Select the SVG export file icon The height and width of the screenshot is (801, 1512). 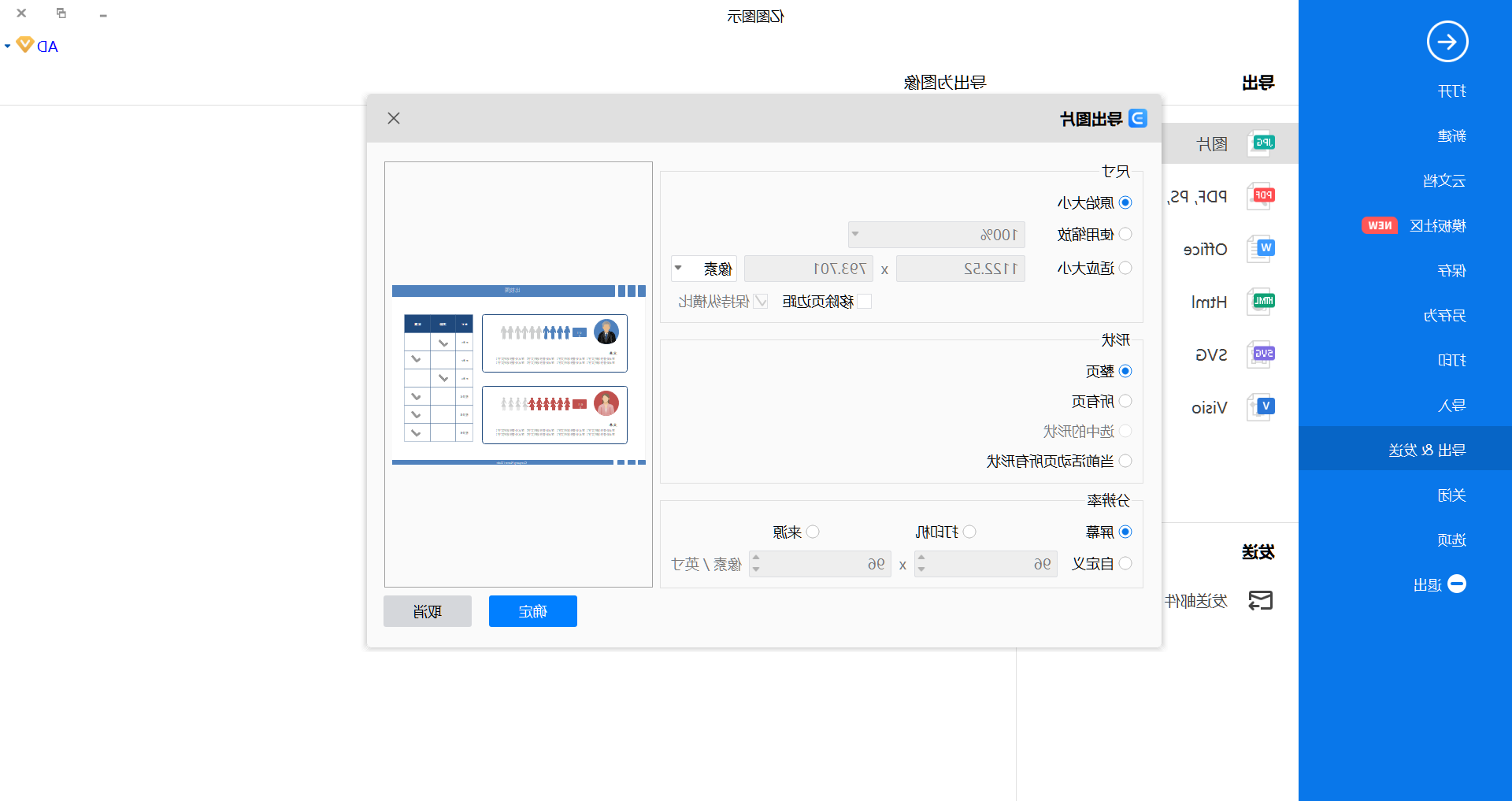pyautogui.click(x=1262, y=354)
